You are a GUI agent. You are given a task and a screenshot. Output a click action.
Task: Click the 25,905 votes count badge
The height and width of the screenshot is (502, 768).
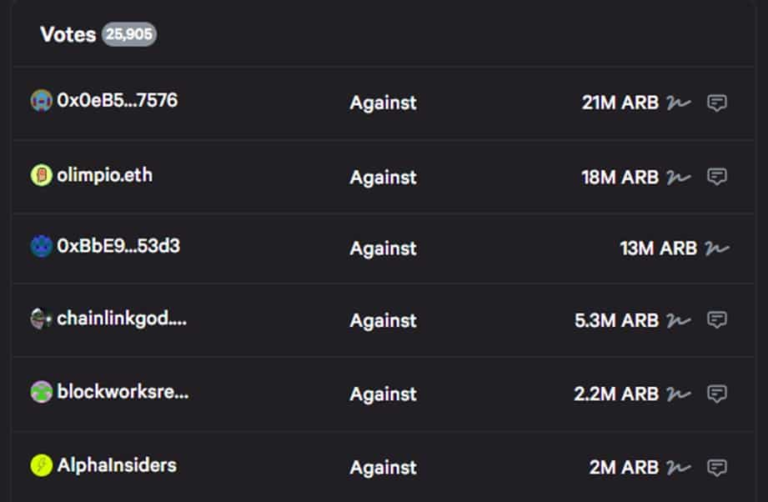[x=129, y=34]
